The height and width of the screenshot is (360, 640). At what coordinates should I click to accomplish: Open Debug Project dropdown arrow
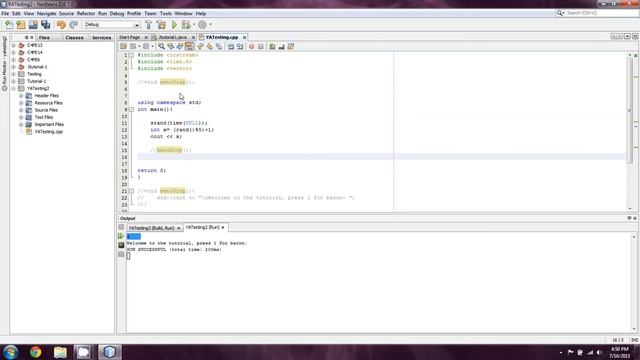[193, 25]
